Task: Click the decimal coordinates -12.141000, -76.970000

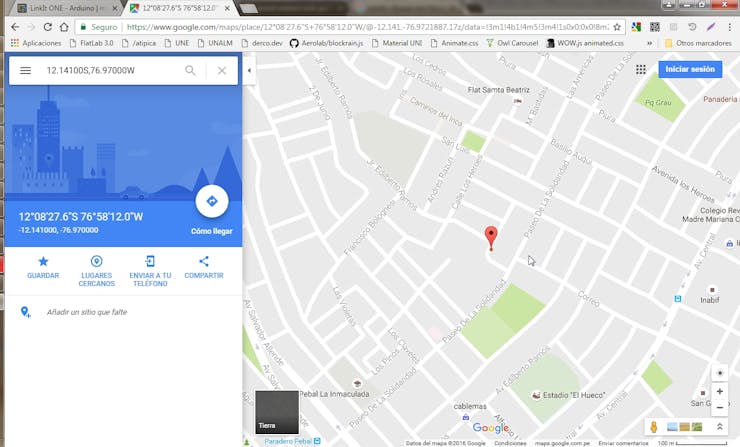Action: 58,230
